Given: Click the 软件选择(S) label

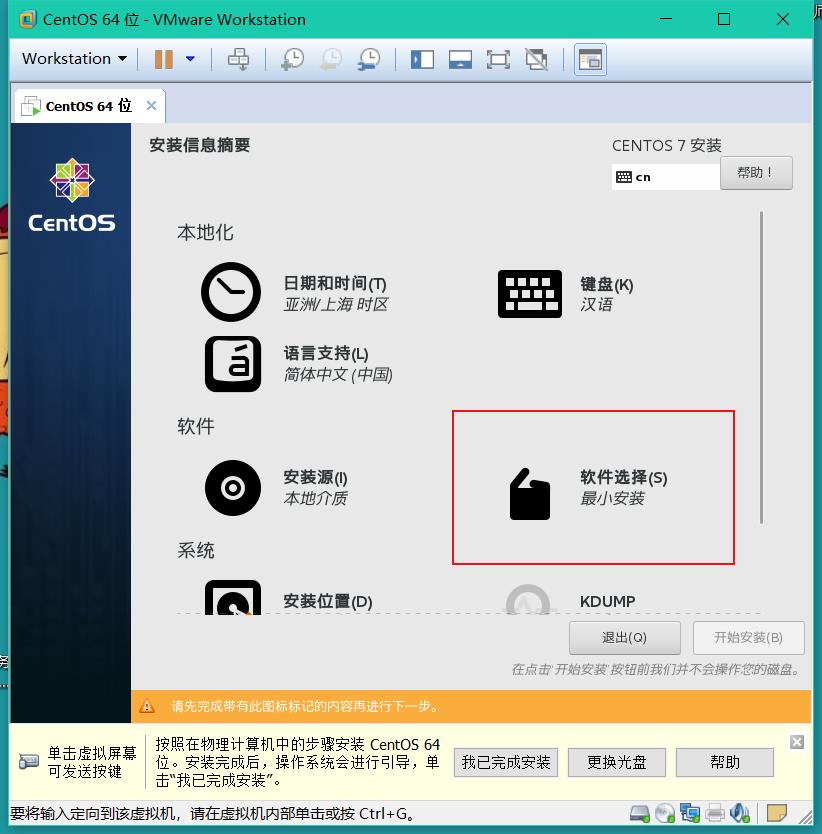Looking at the screenshot, I should click(624, 478).
